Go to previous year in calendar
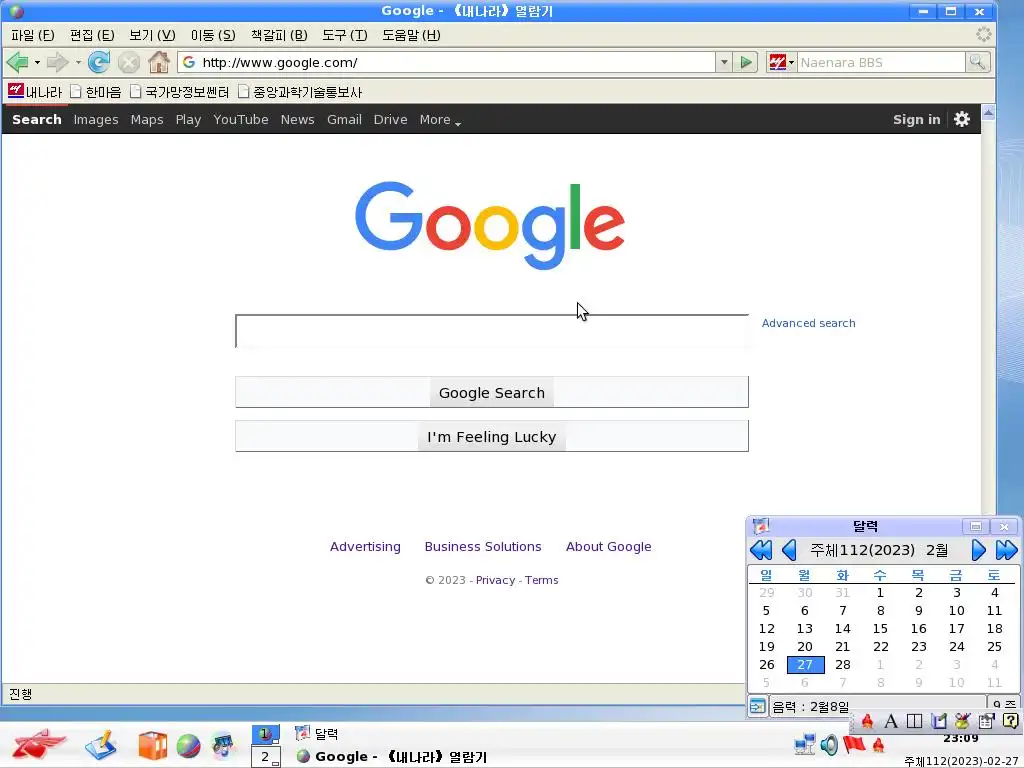This screenshot has width=1024, height=768. (761, 550)
